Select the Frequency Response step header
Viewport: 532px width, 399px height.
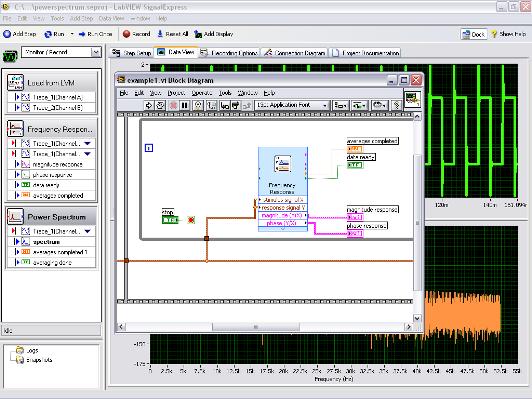pyautogui.click(x=52, y=129)
